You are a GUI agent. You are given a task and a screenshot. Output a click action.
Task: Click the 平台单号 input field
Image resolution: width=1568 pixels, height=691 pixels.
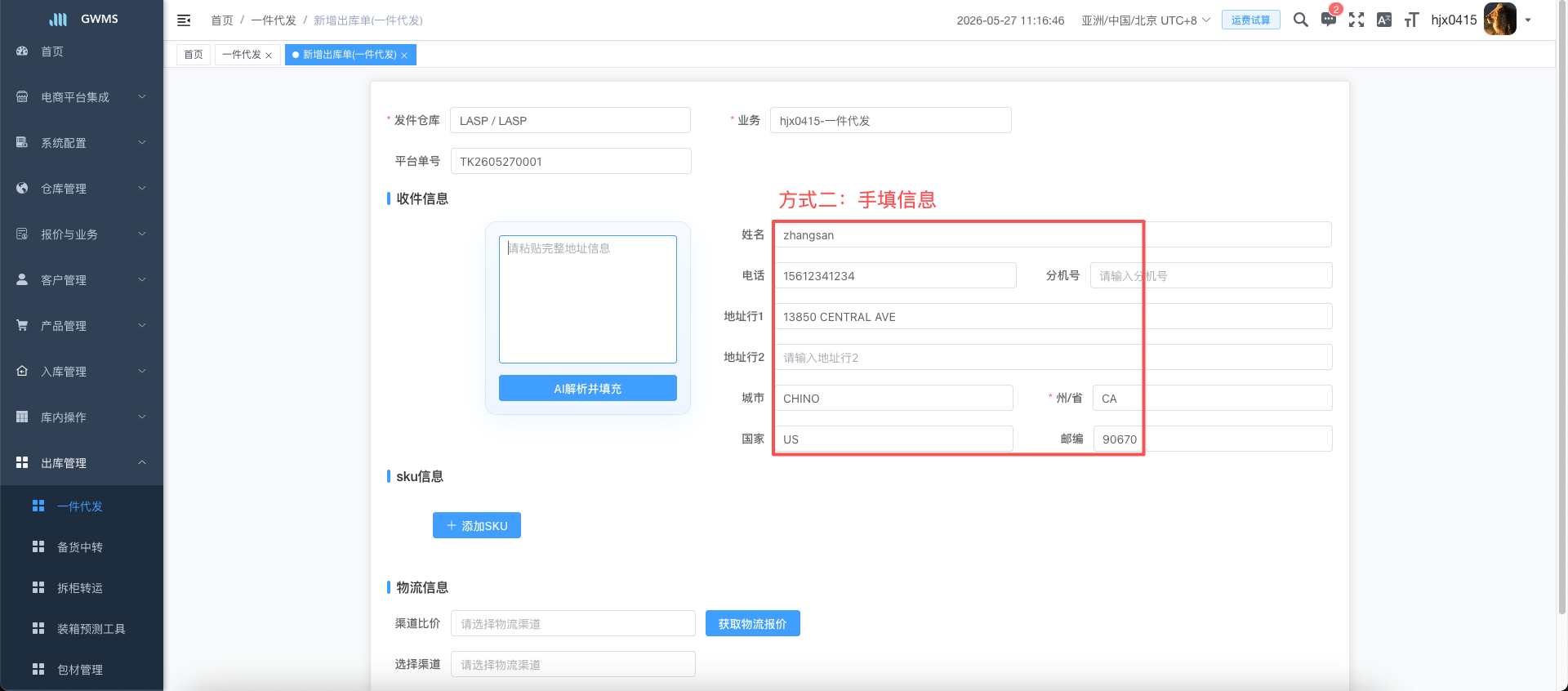point(570,161)
